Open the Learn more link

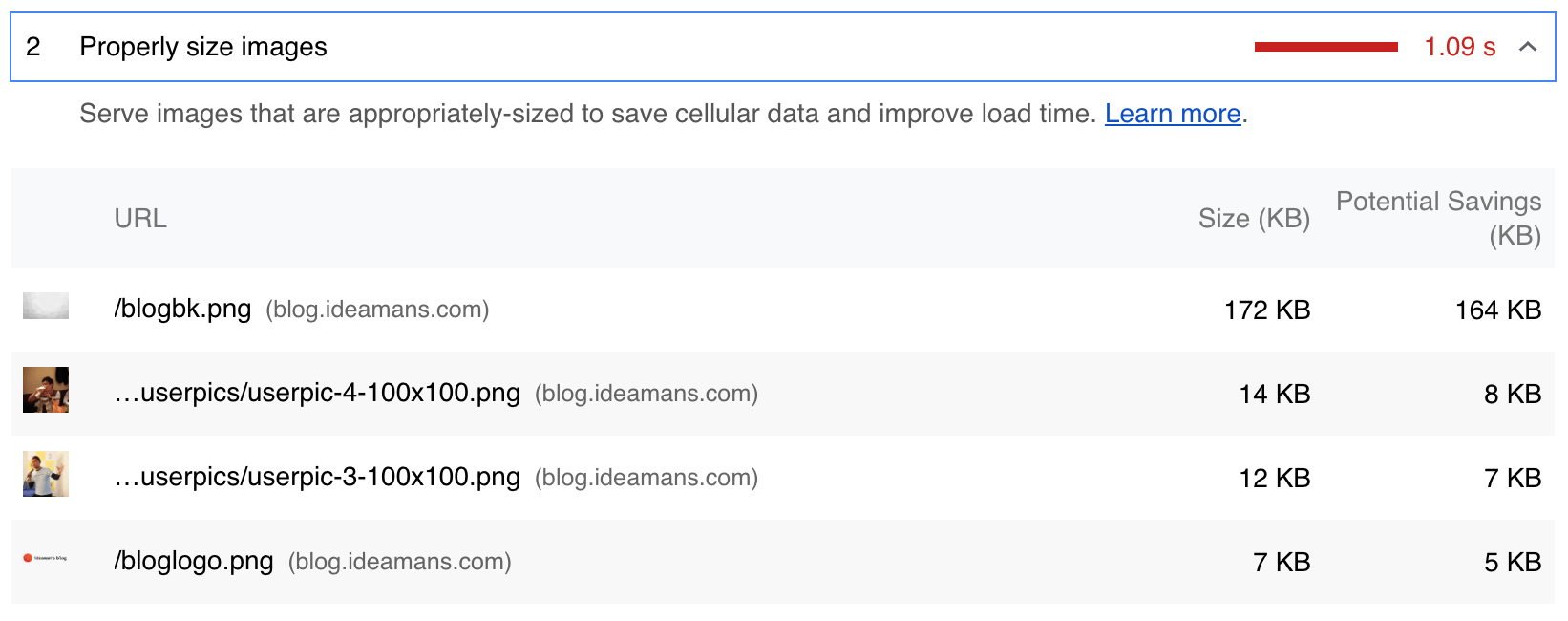pyautogui.click(x=1173, y=114)
